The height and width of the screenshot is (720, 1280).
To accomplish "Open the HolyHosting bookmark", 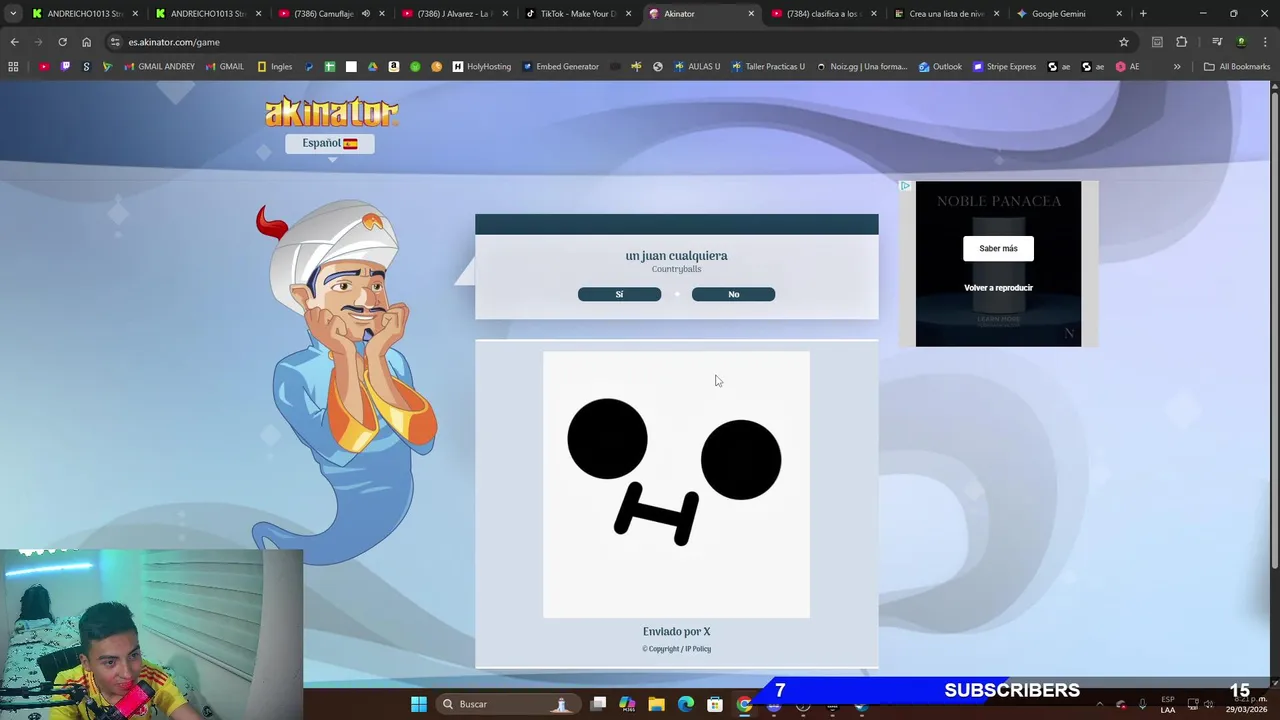I will 482,67.
